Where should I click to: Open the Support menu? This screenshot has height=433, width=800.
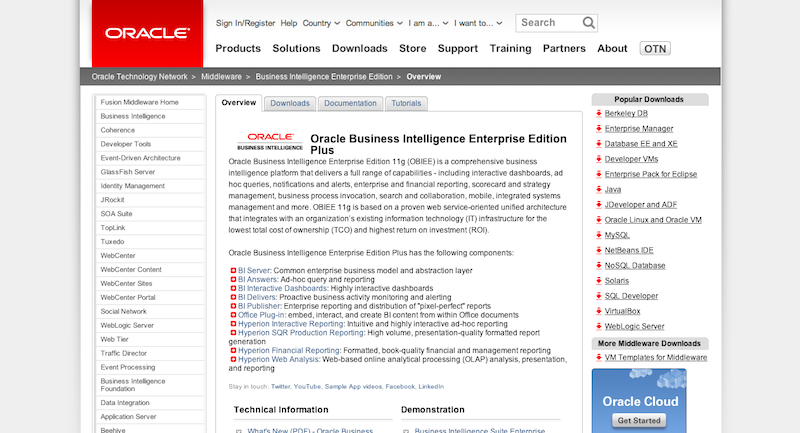(458, 48)
